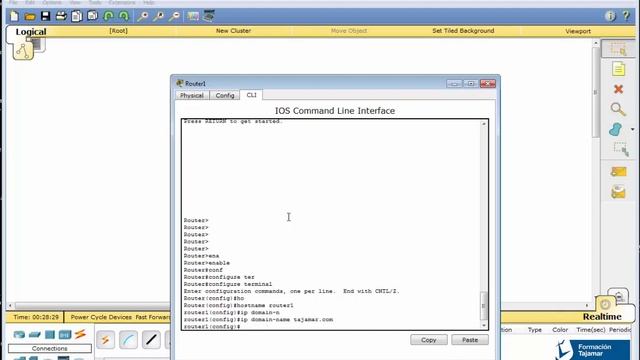Viewport: 640px width, 360px height.
Task: Click the CLI scrollbar down arrow
Action: pos(484,325)
